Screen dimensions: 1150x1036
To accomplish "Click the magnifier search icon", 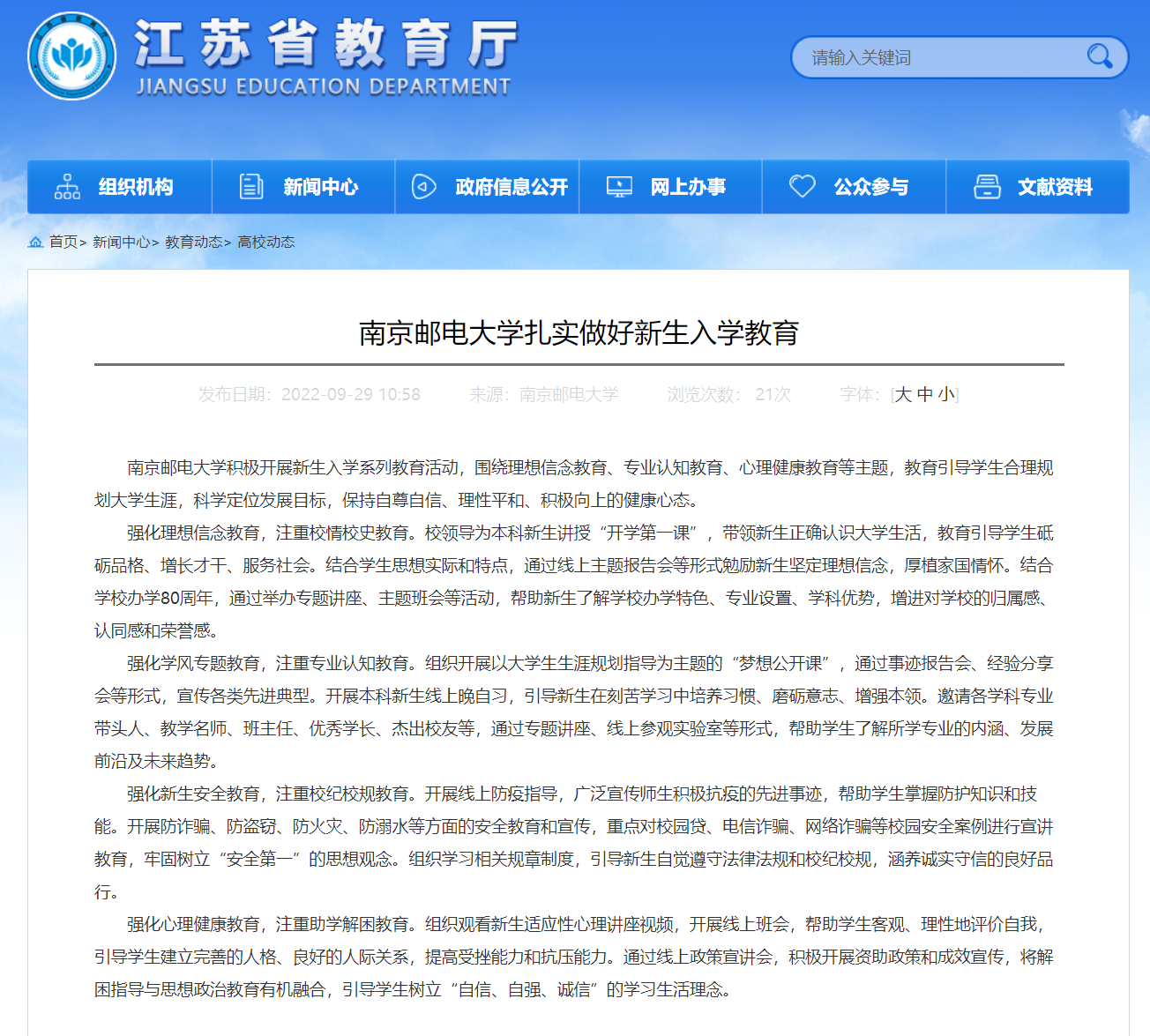I will (x=1099, y=57).
